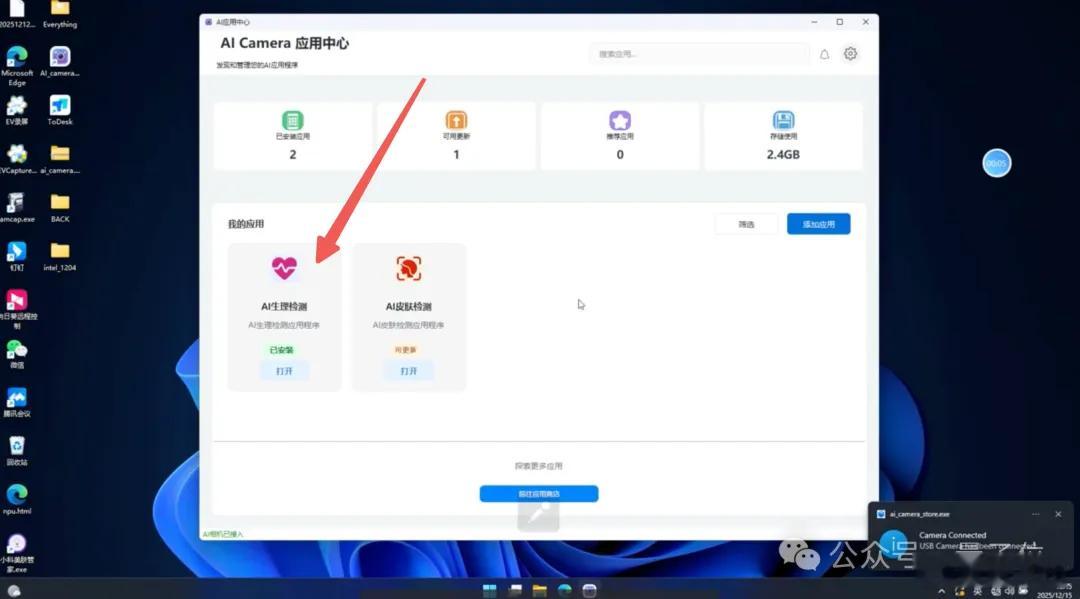
Task: Select the heart icon on AI生理检测 card
Action: point(283,267)
